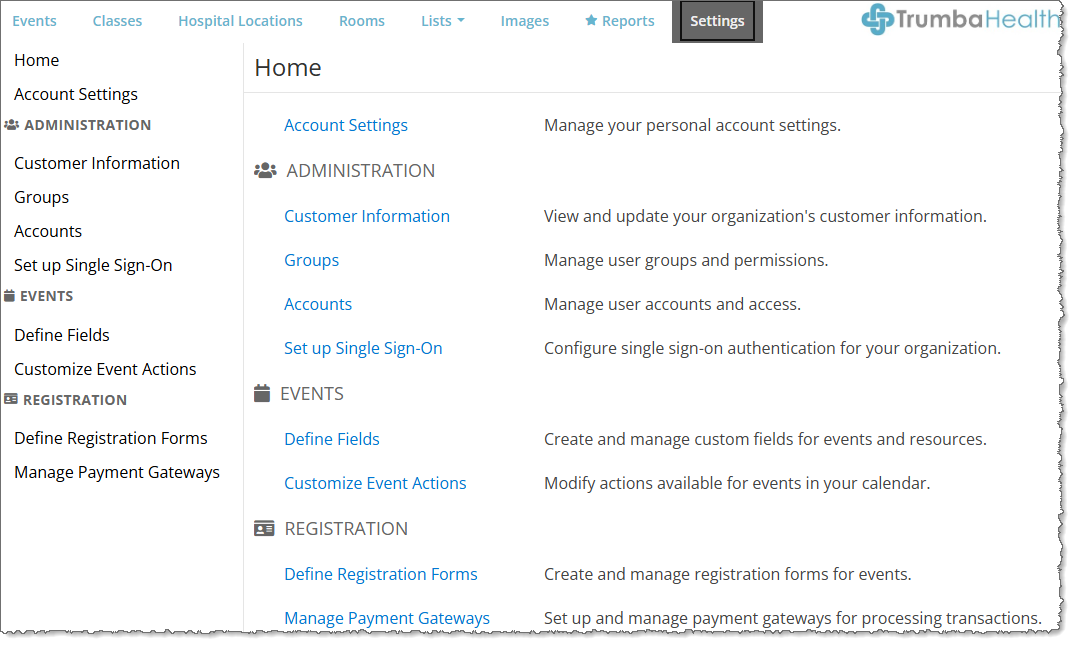Navigate to Home via the sidebar
The height and width of the screenshot is (645, 1075).
click(36, 60)
